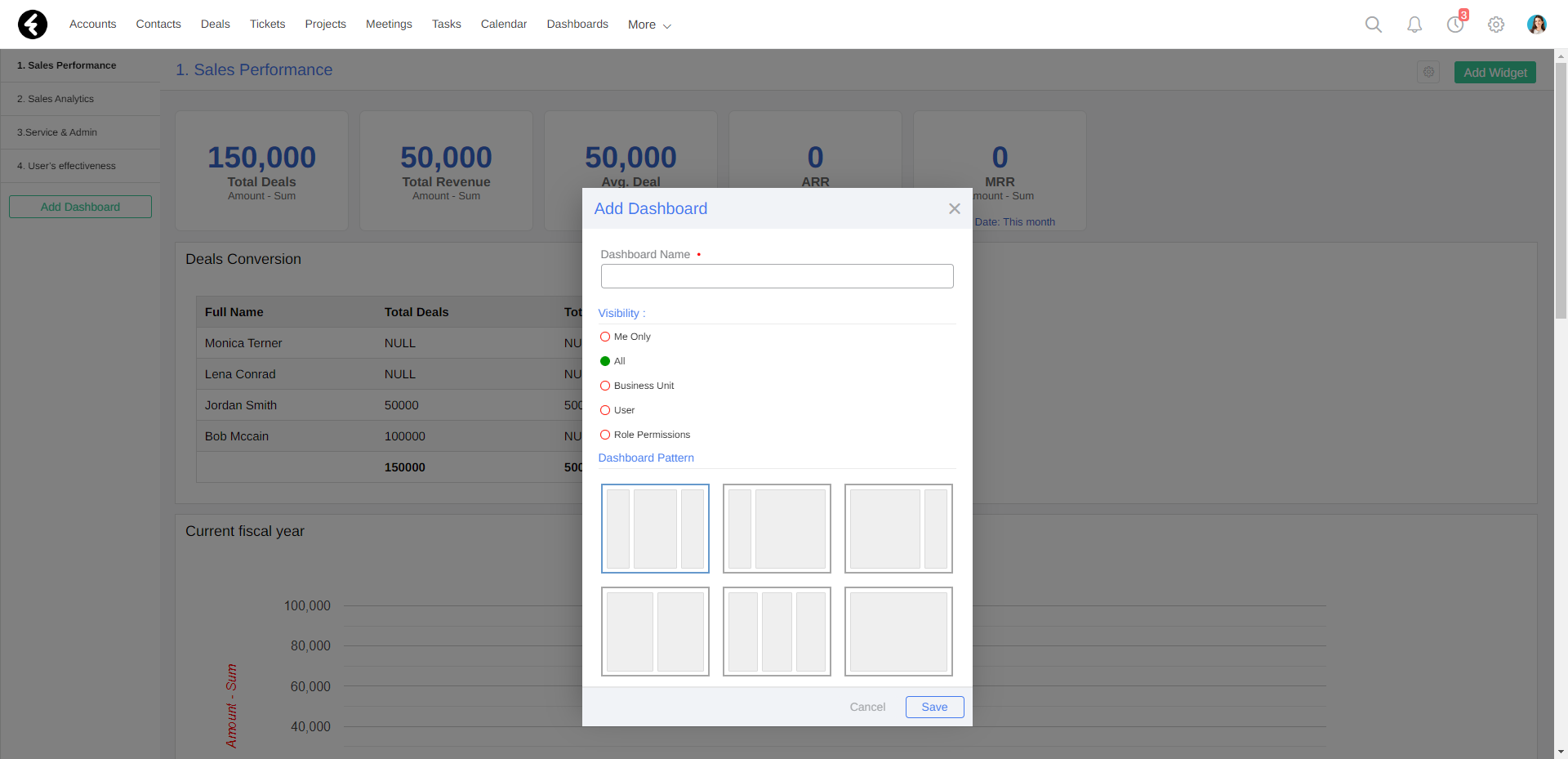Switch to the Contacts module
1568x759 pixels.
pyautogui.click(x=158, y=24)
